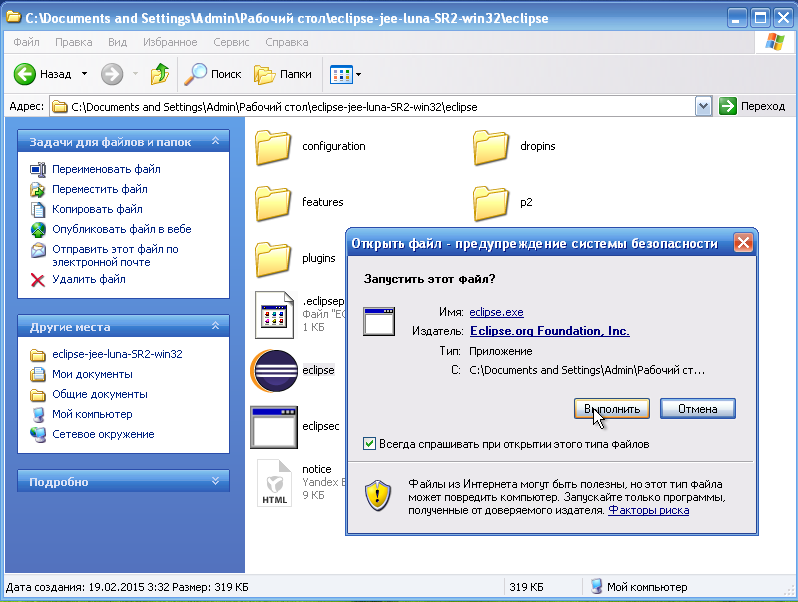Select the eclipsec console application icon

point(274,427)
